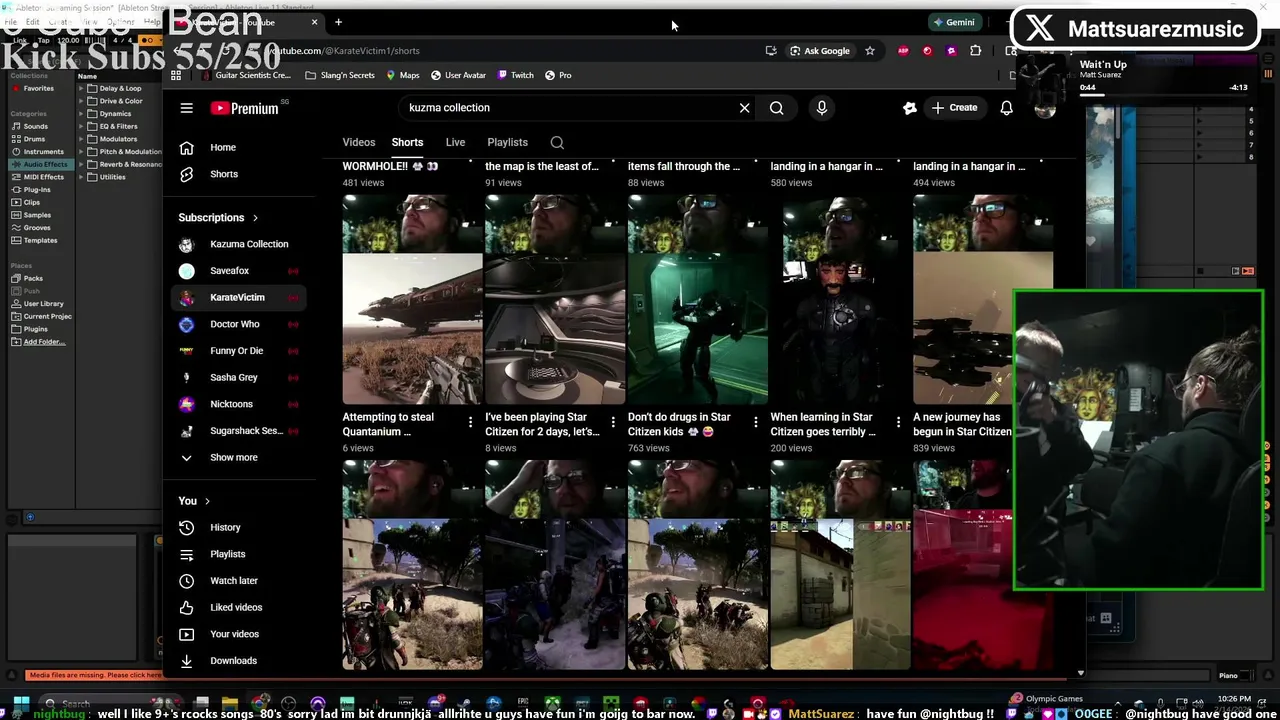Open the more options menu for I've been playing Star Citizen
1280x720 pixels.
(613, 423)
